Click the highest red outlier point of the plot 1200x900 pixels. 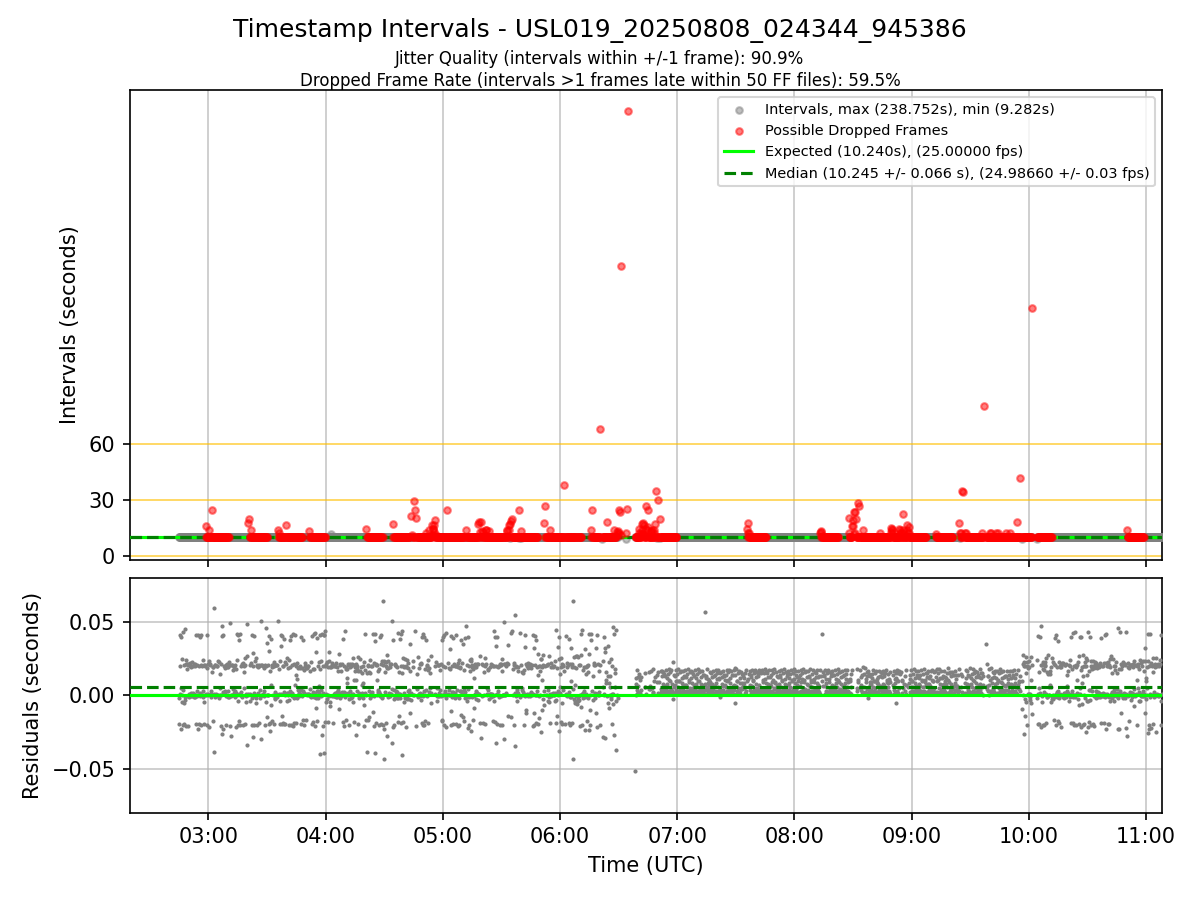pos(628,111)
